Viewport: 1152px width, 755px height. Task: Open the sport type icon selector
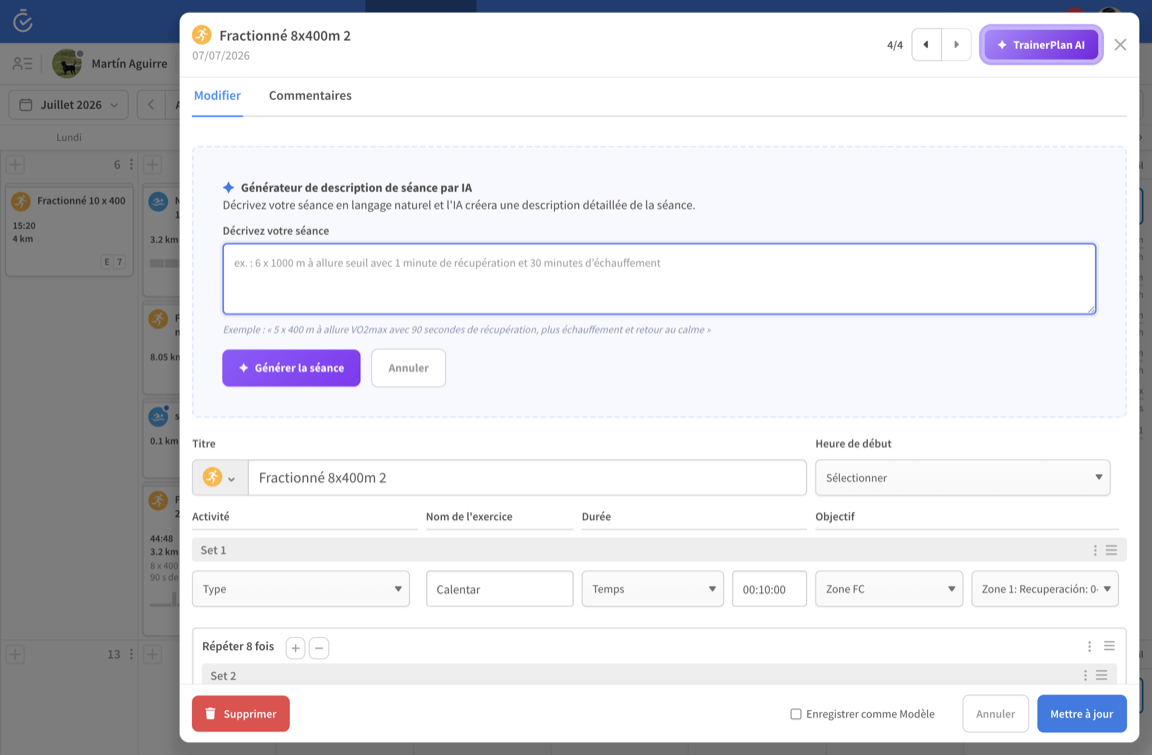(220, 477)
